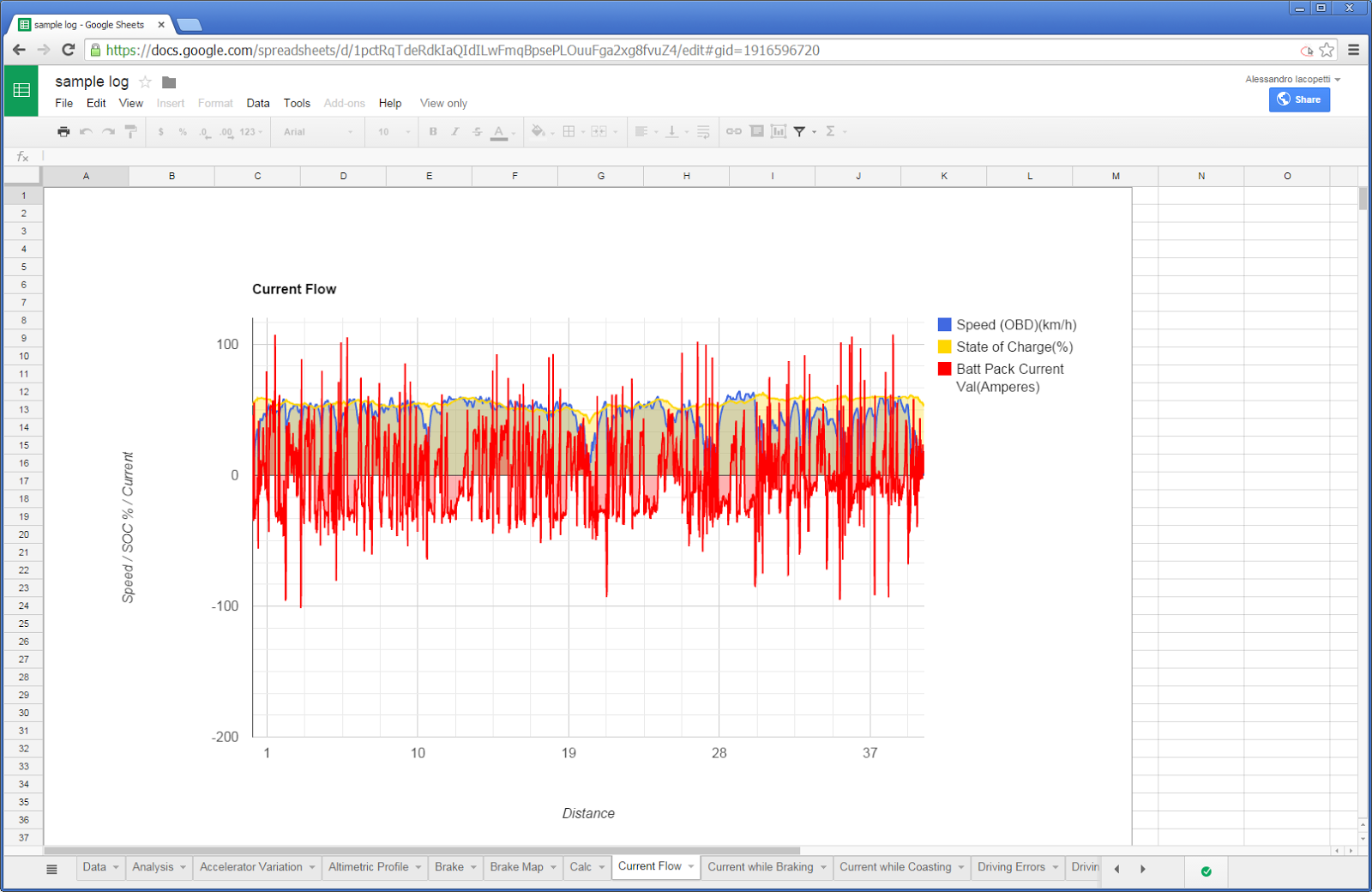This screenshot has height=892, width=1372.
Task: Open the font size dropdown
Action: pos(390,131)
